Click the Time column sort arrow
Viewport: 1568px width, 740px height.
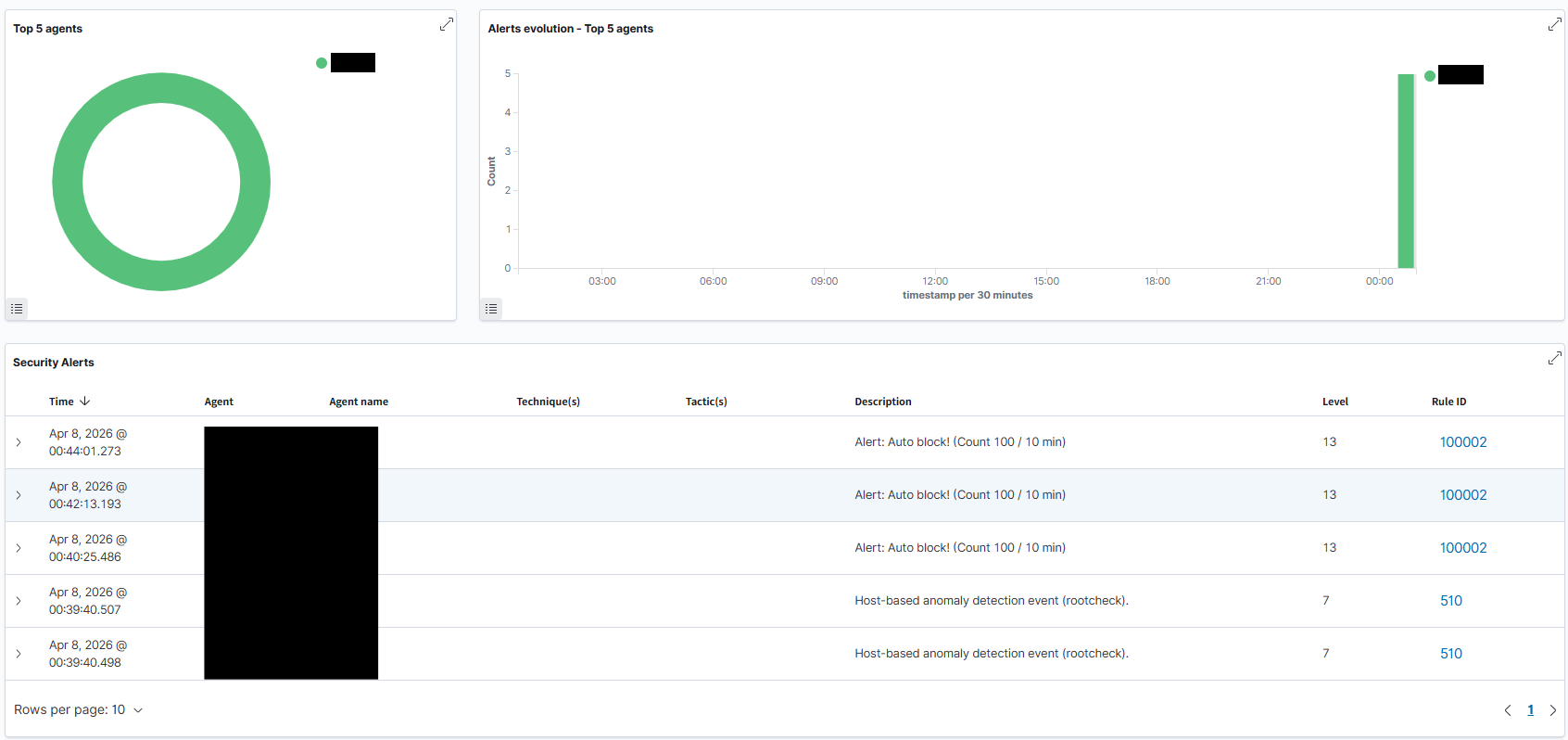[85, 402]
